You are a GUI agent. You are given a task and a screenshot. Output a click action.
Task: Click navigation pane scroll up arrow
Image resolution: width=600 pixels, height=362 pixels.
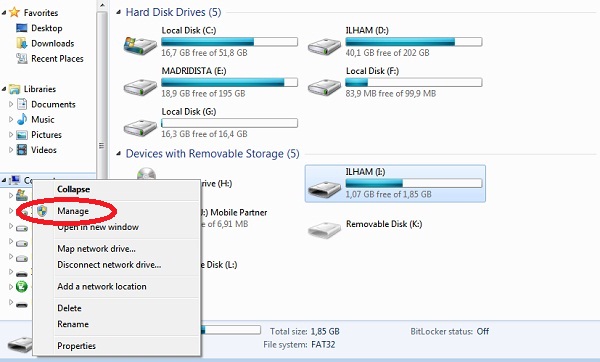(x=102, y=5)
